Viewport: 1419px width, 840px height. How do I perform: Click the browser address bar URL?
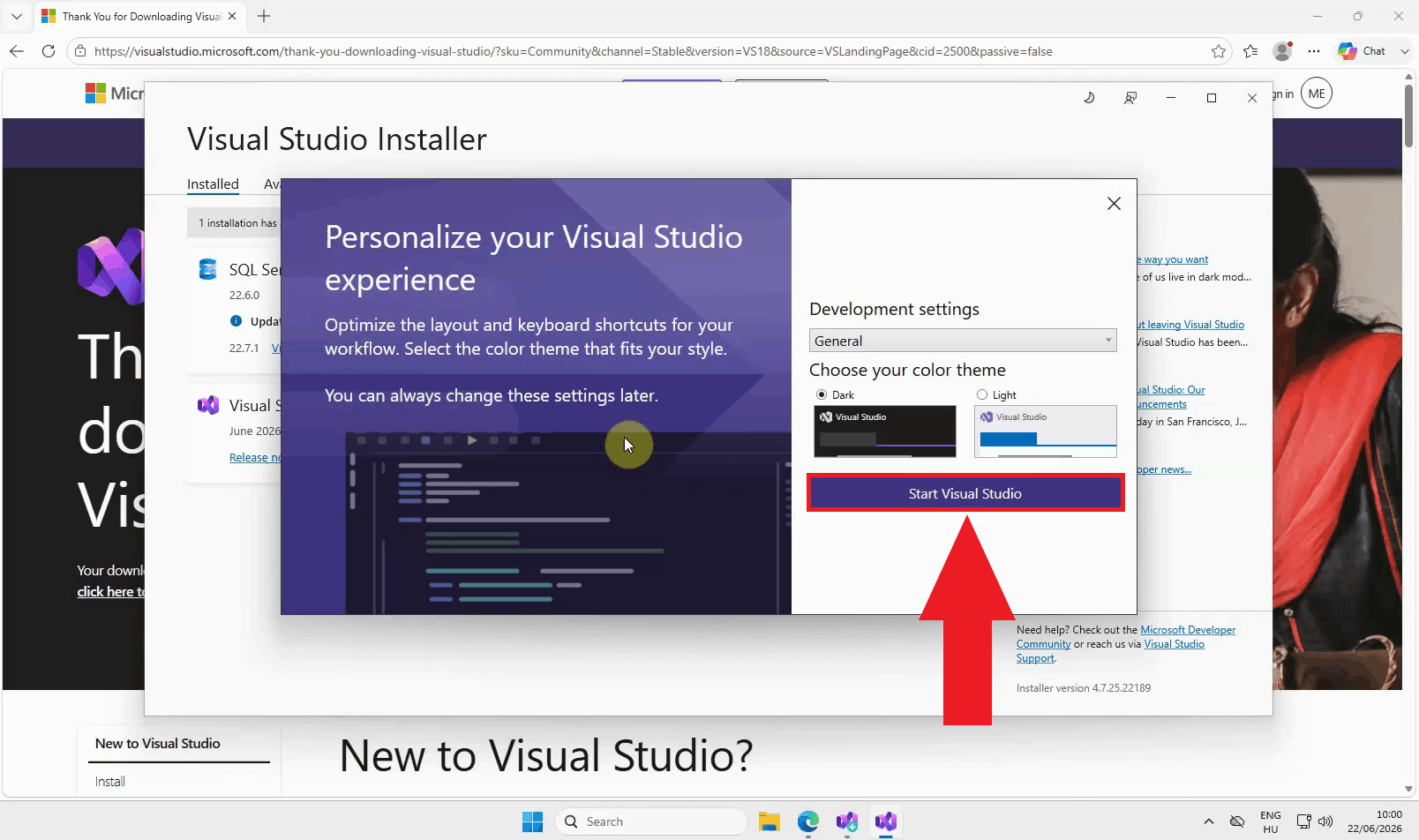tap(573, 51)
